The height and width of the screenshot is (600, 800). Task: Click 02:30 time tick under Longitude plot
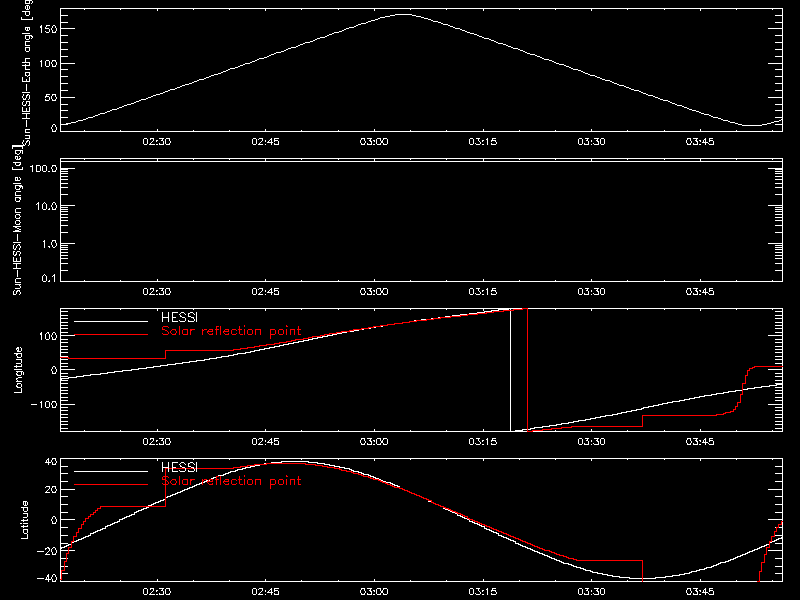point(157,441)
